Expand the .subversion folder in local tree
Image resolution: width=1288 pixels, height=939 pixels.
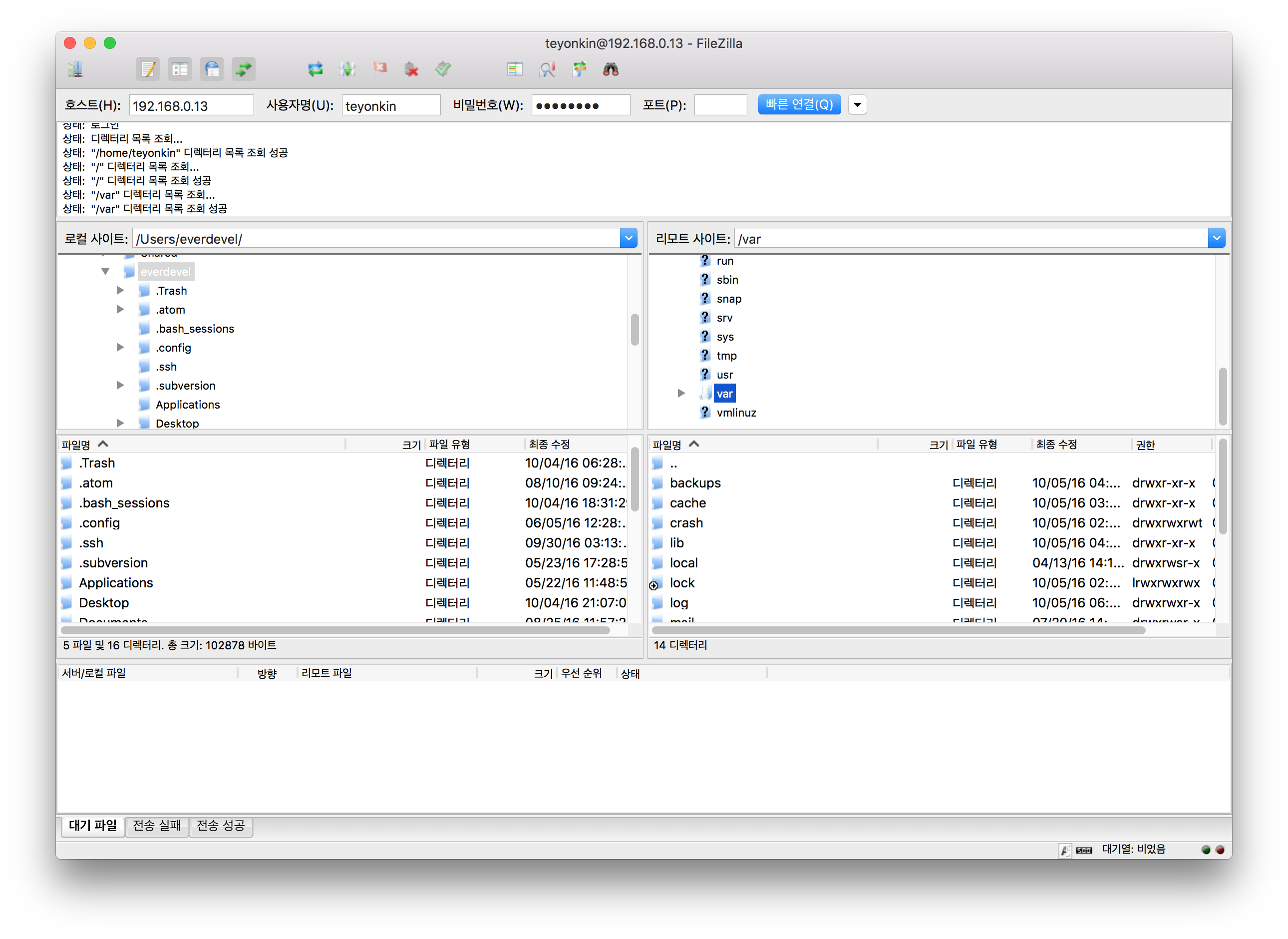pyautogui.click(x=120, y=386)
